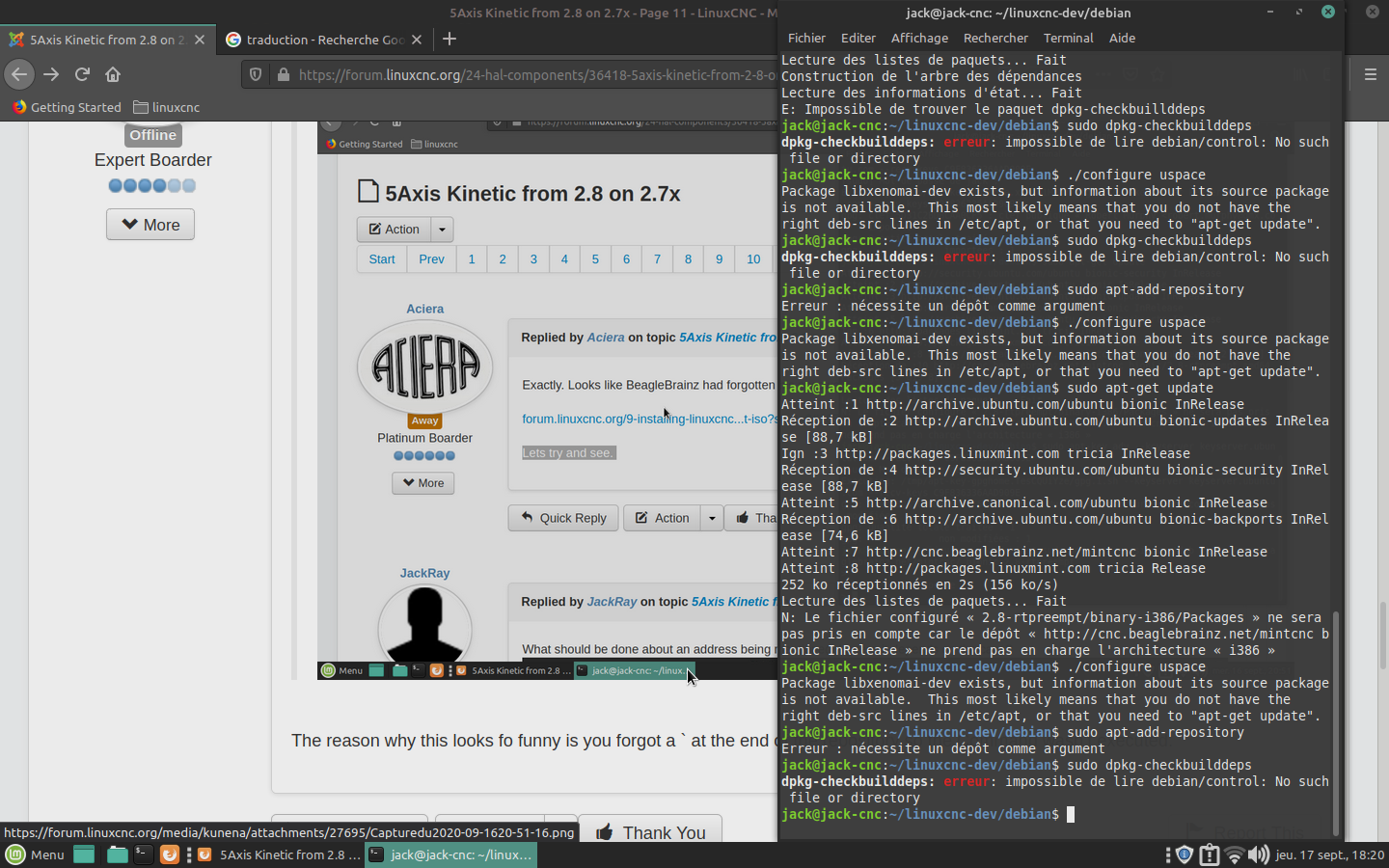Open the Wi-Fi network tray icon
Viewport: 1389px width, 868px height.
pyautogui.click(x=1234, y=854)
